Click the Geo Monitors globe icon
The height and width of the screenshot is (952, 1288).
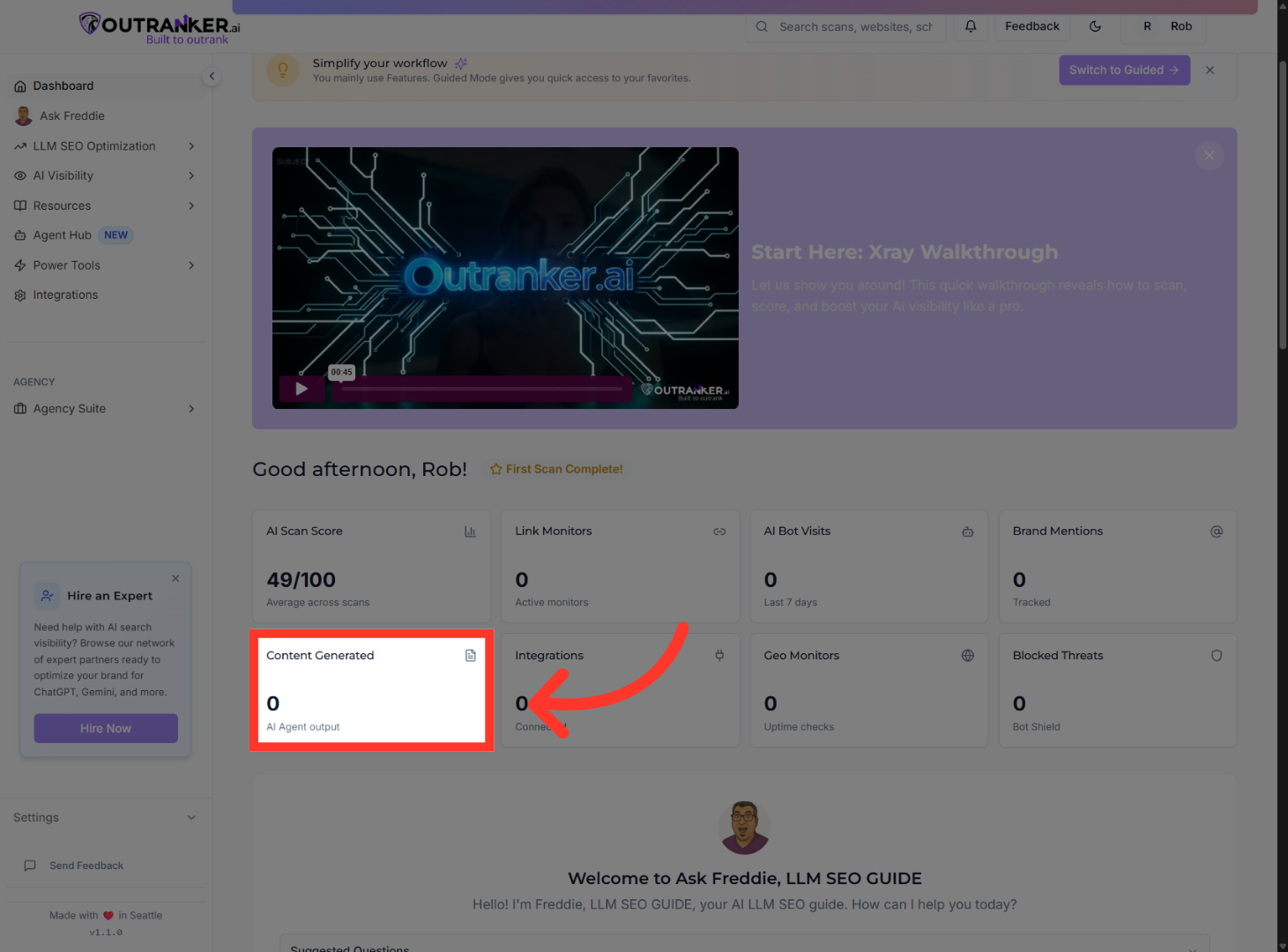point(968,656)
